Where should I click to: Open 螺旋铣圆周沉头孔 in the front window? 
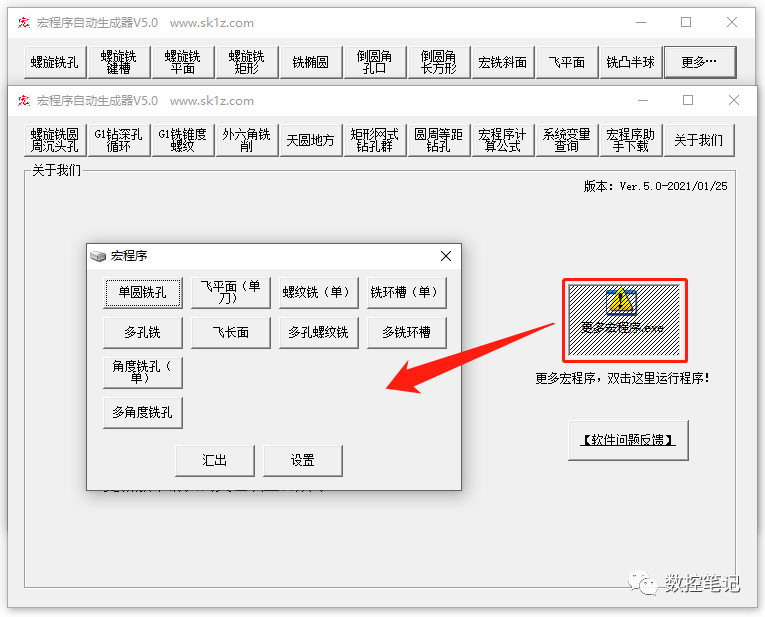[x=55, y=140]
